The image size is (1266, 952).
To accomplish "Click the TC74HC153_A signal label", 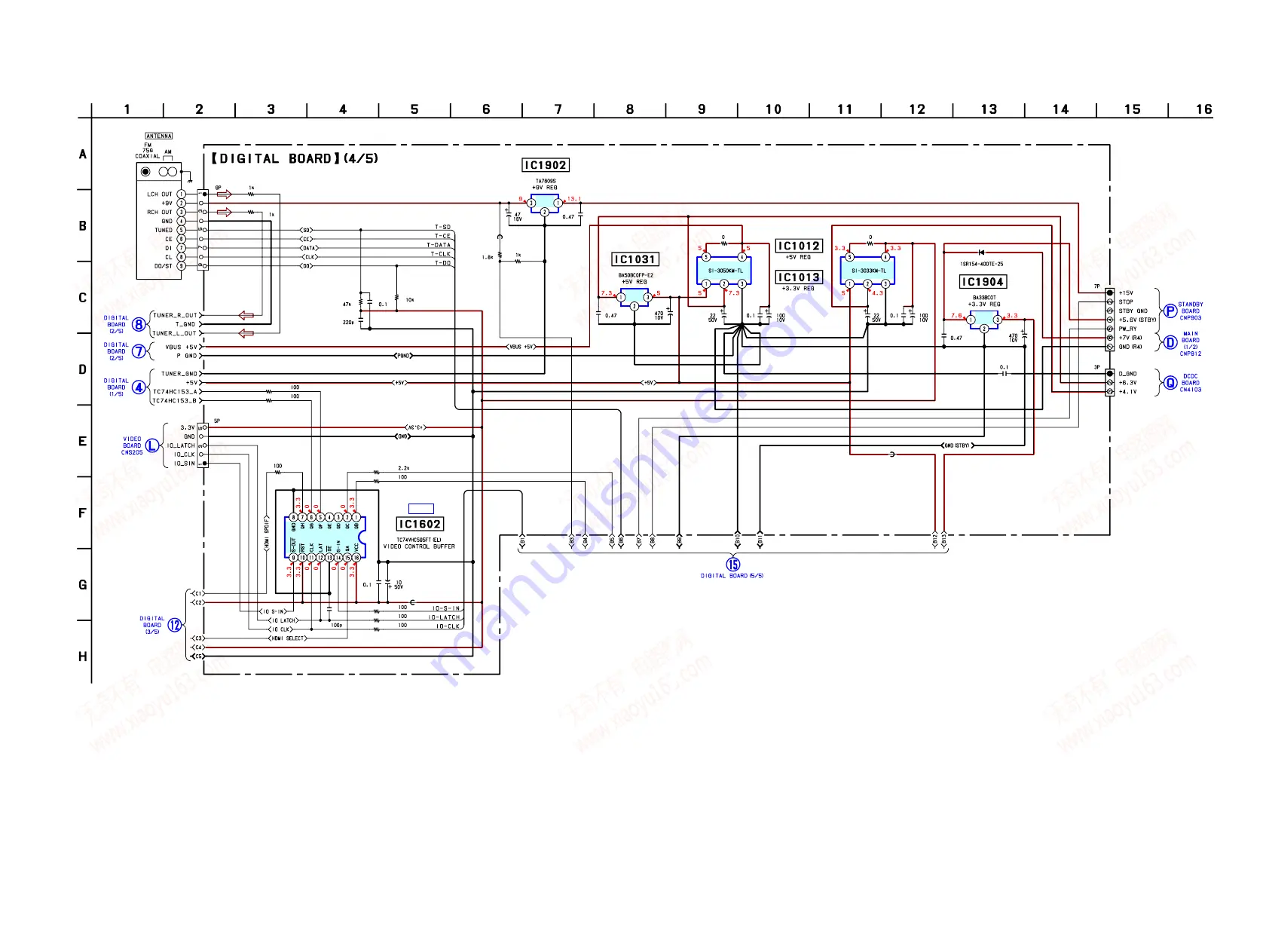I will (175, 392).
